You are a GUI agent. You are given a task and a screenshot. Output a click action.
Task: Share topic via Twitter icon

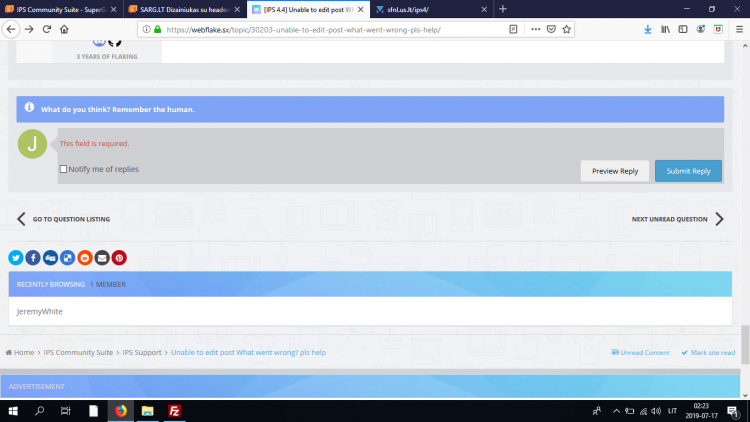point(16,258)
